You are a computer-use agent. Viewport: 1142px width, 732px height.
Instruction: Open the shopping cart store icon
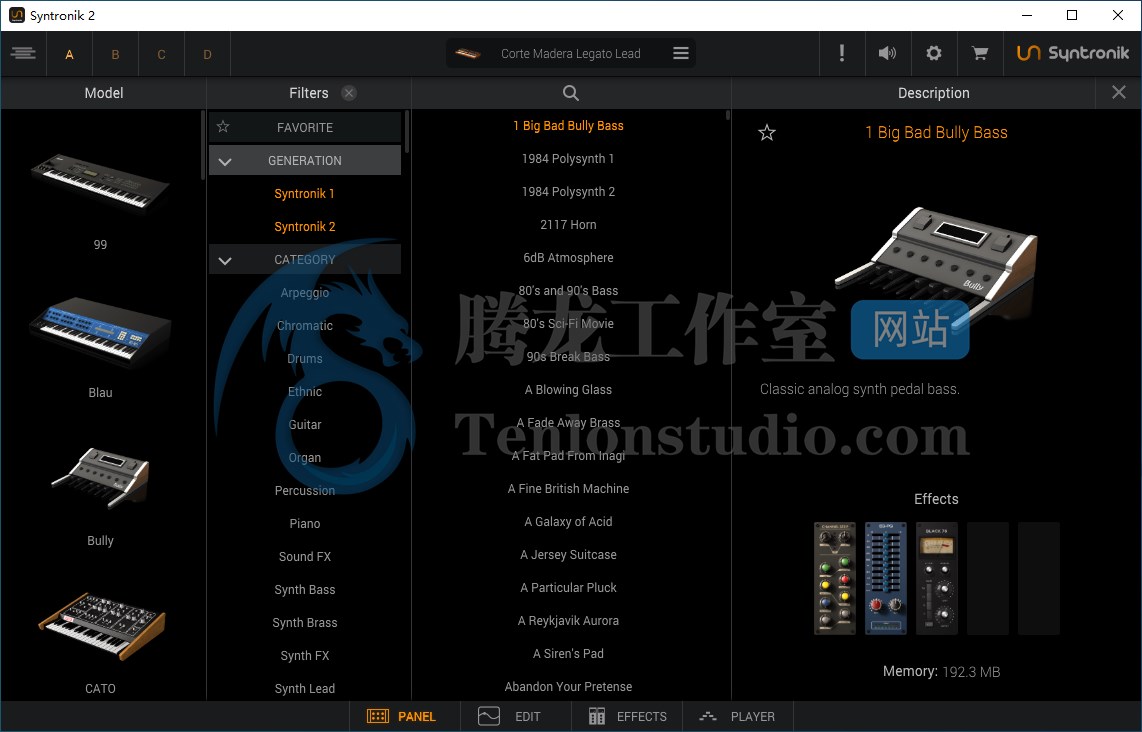coord(980,53)
